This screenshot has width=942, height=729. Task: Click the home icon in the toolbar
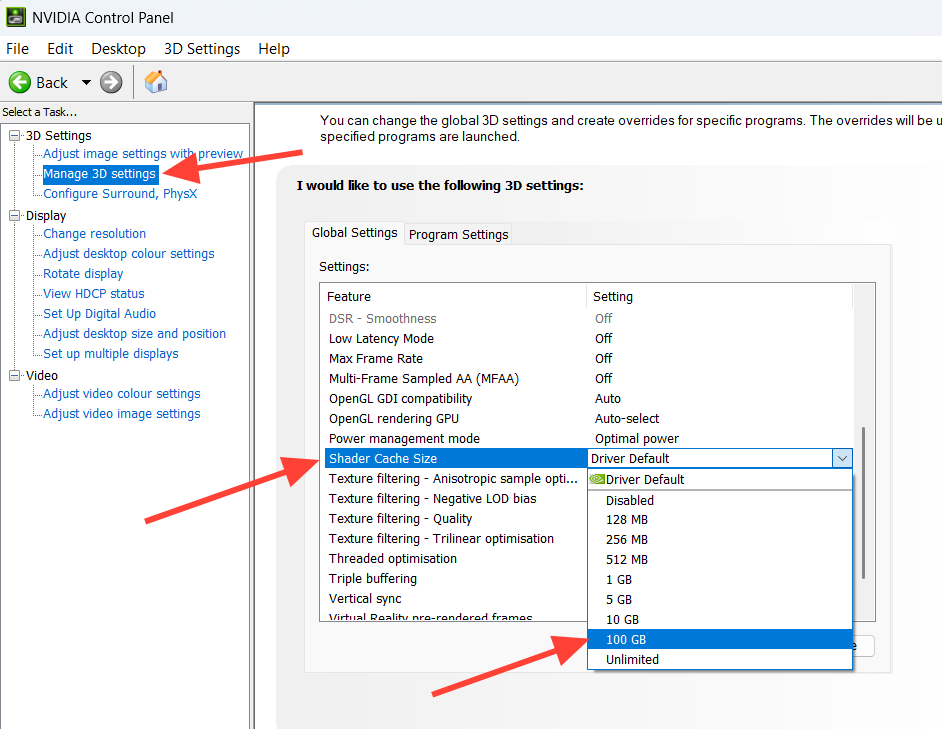click(155, 82)
